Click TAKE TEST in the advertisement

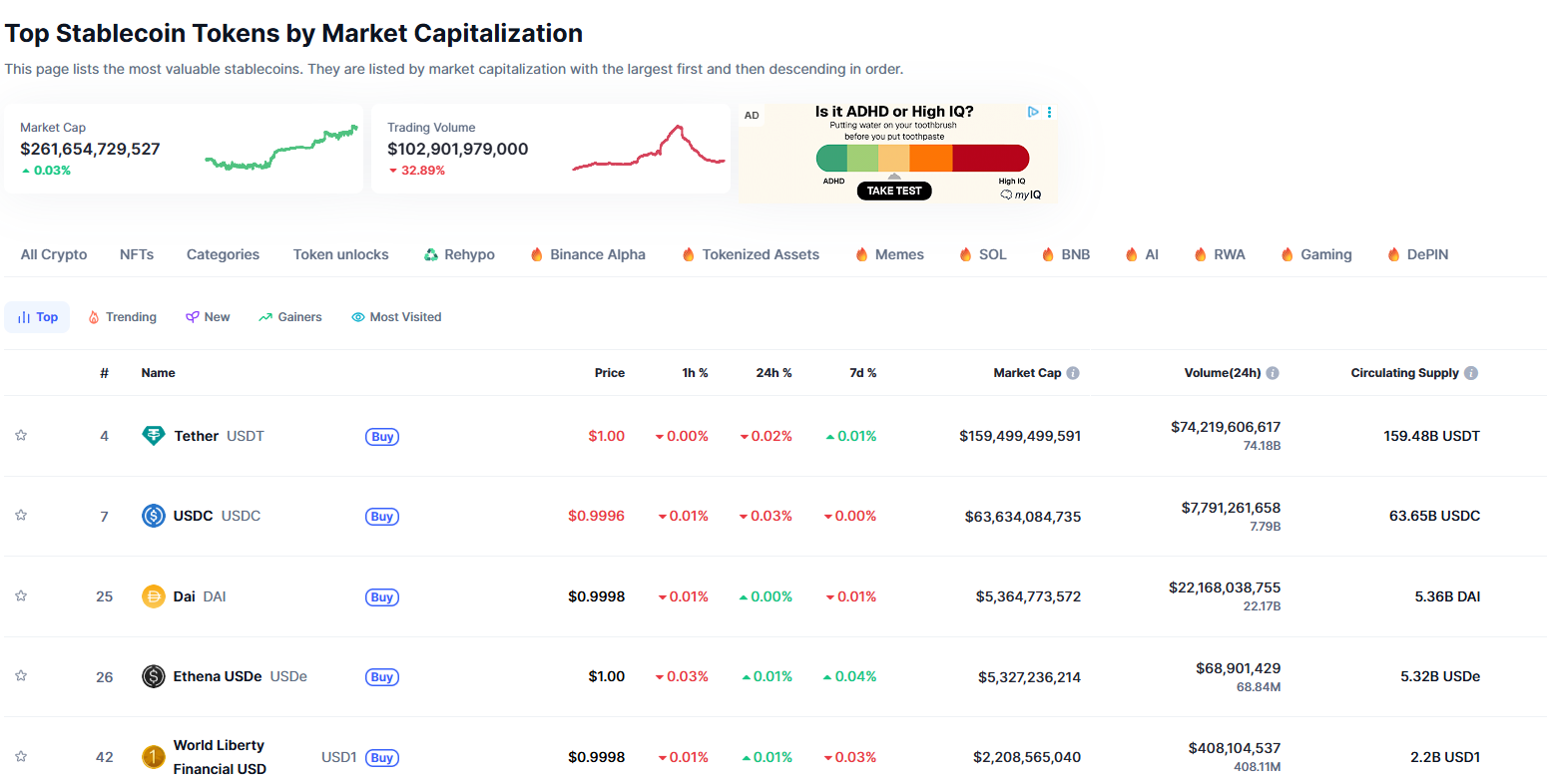coord(894,191)
